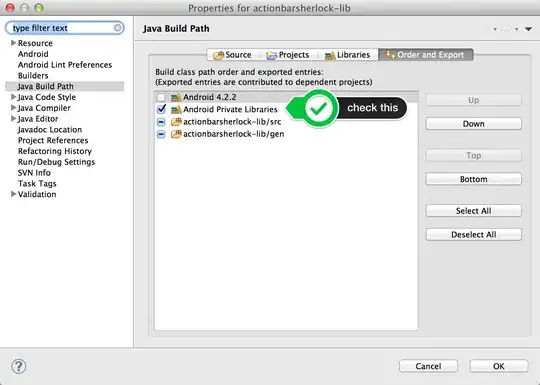
Task: Open the view menu triangle at top right
Action: coord(528,29)
